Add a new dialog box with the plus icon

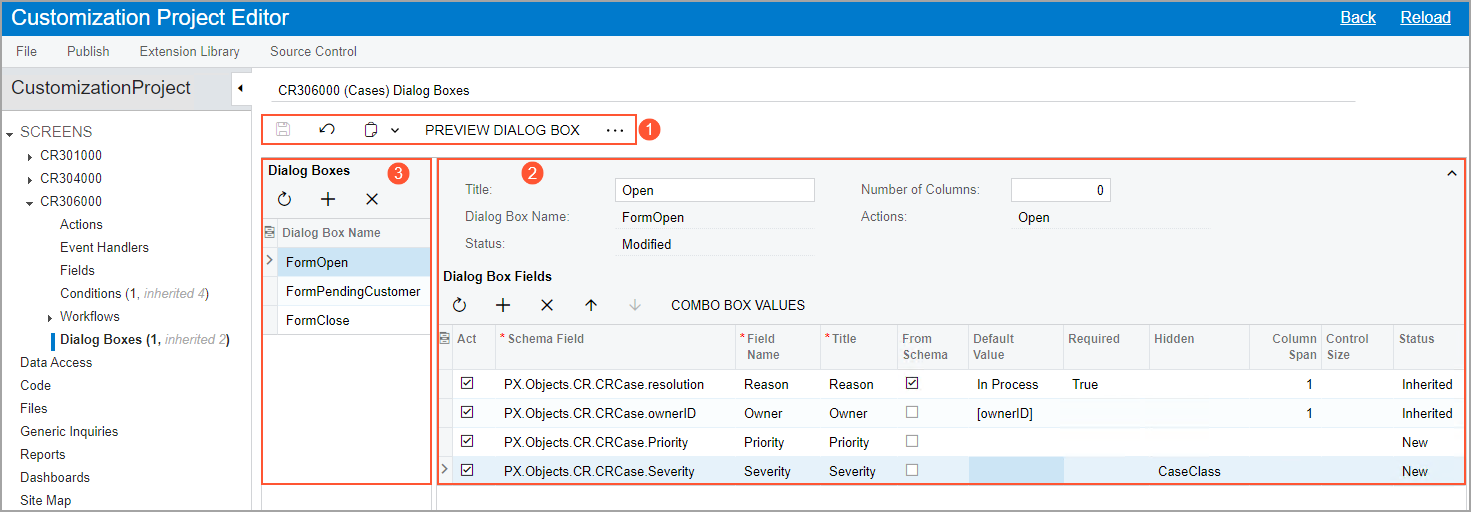coord(328,199)
